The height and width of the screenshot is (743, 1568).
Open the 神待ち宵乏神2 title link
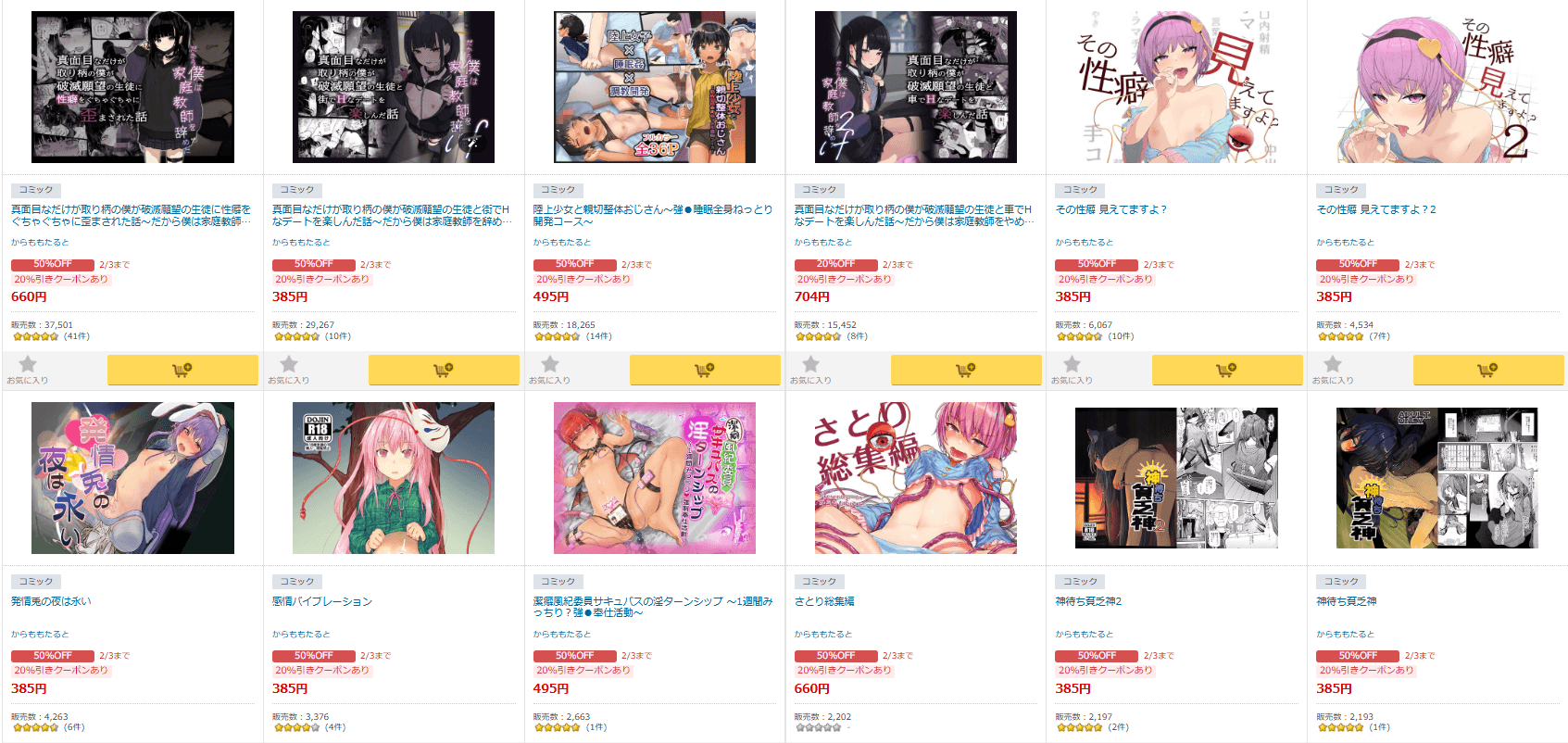click(x=1088, y=602)
